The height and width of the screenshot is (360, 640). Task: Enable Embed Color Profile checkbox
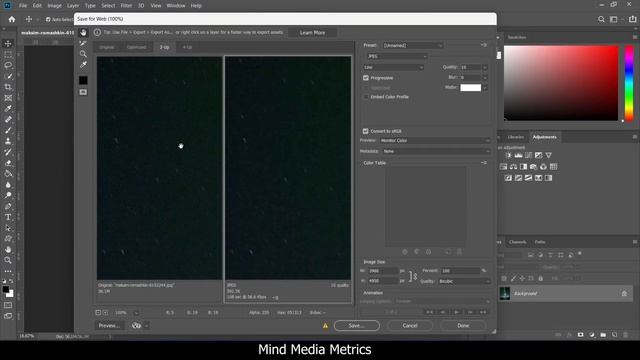pos(366,97)
